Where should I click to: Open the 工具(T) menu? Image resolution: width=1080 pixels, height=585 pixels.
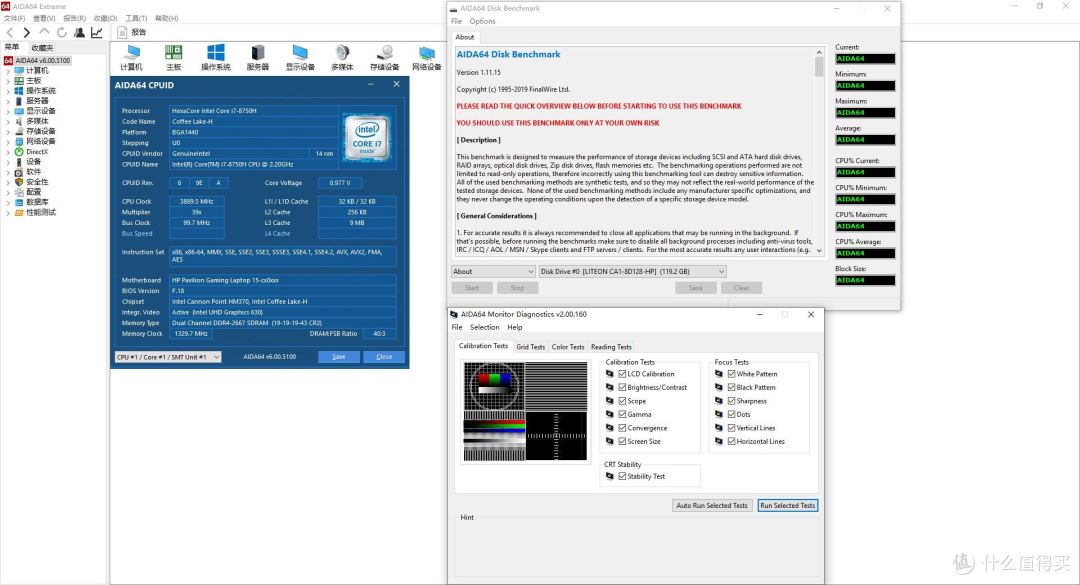pos(136,19)
